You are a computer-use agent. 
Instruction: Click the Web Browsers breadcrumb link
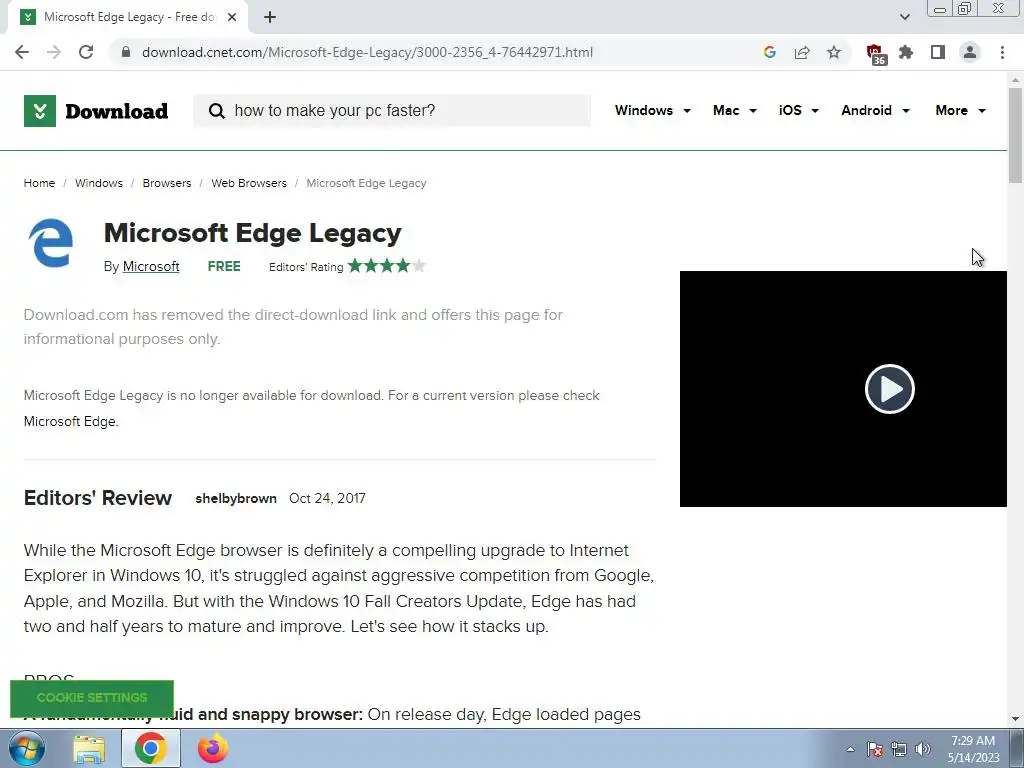pyautogui.click(x=249, y=184)
